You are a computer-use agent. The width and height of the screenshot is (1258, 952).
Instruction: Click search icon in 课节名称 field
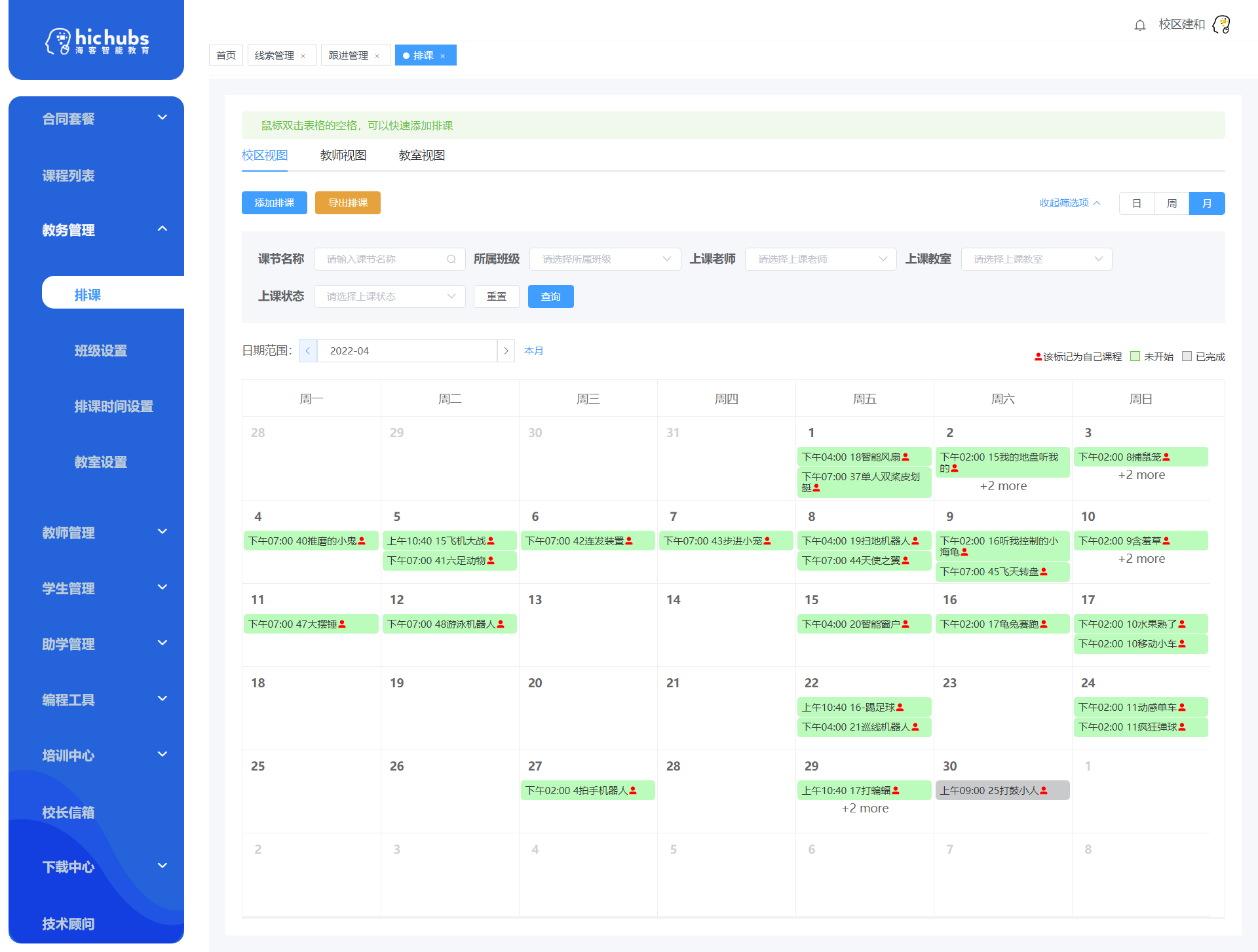[451, 259]
